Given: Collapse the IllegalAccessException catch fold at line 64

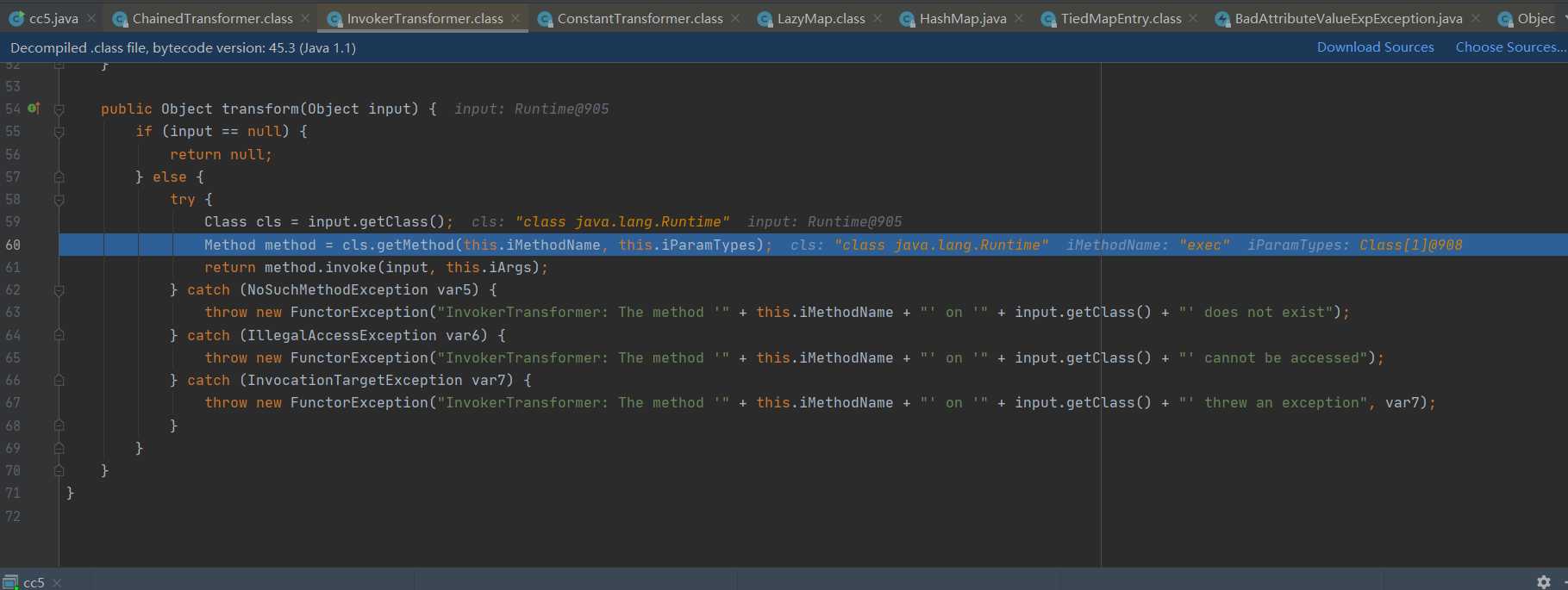Looking at the screenshot, I should click(59, 335).
